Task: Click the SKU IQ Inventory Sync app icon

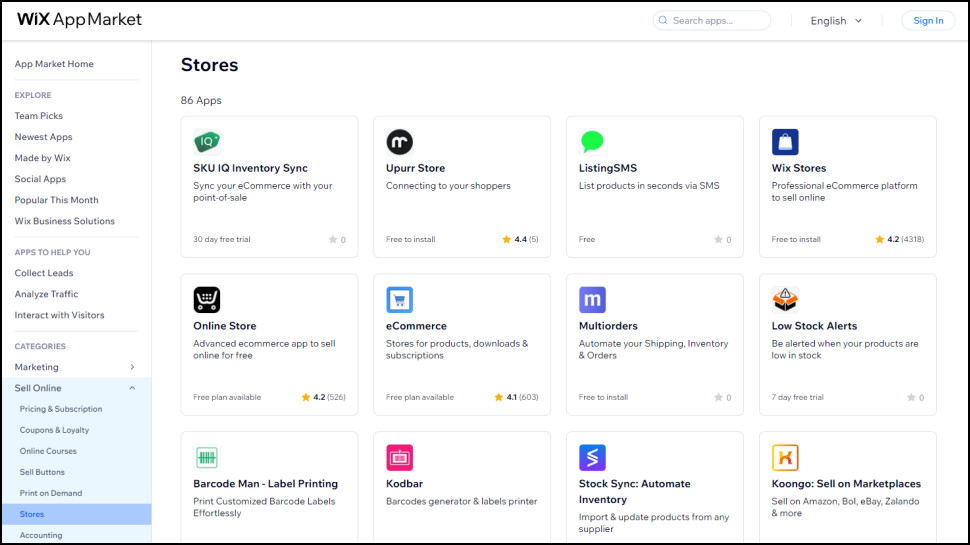Action: pyautogui.click(x=206, y=142)
